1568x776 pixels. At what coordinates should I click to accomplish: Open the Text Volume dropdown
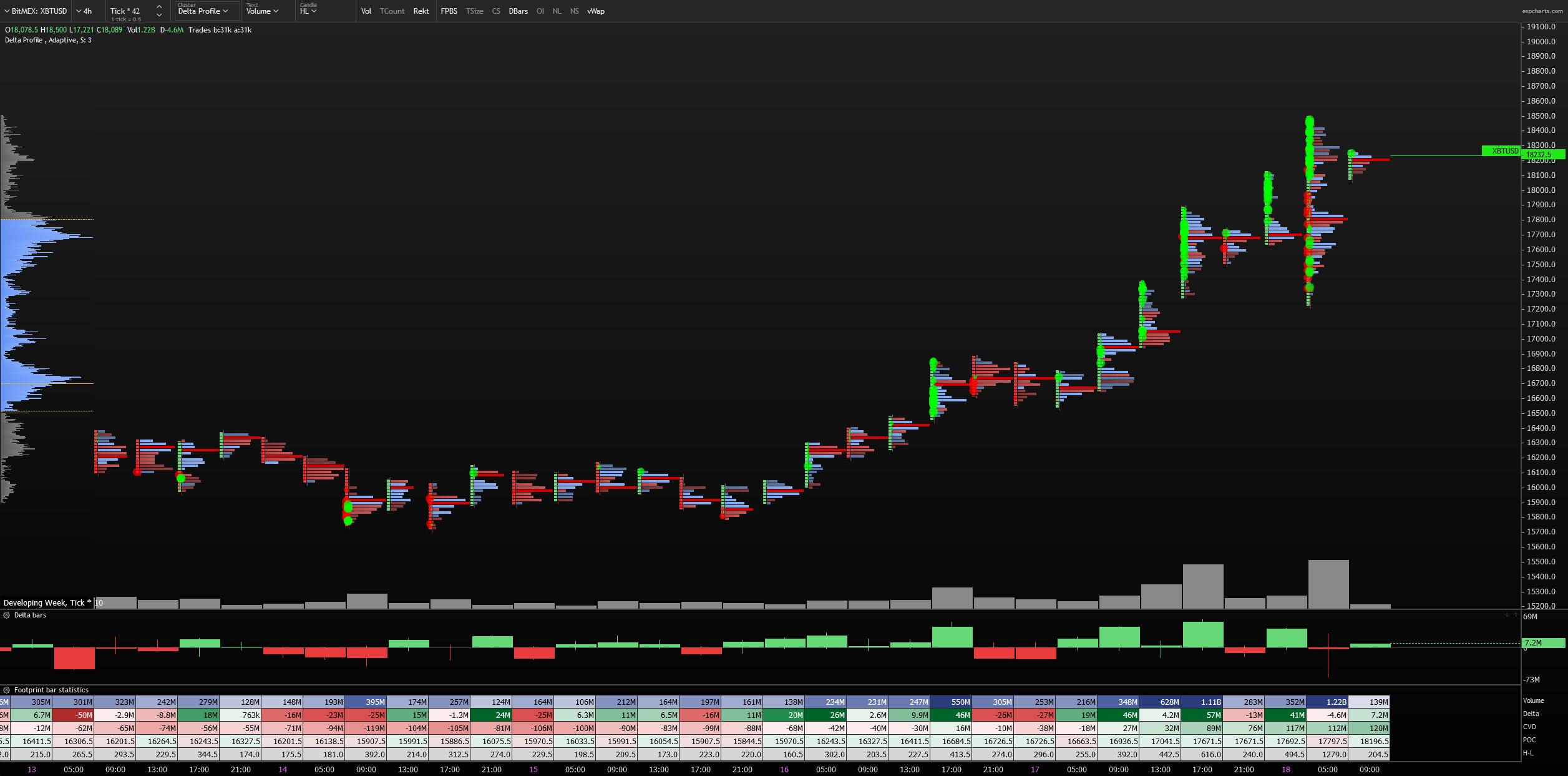click(x=262, y=11)
